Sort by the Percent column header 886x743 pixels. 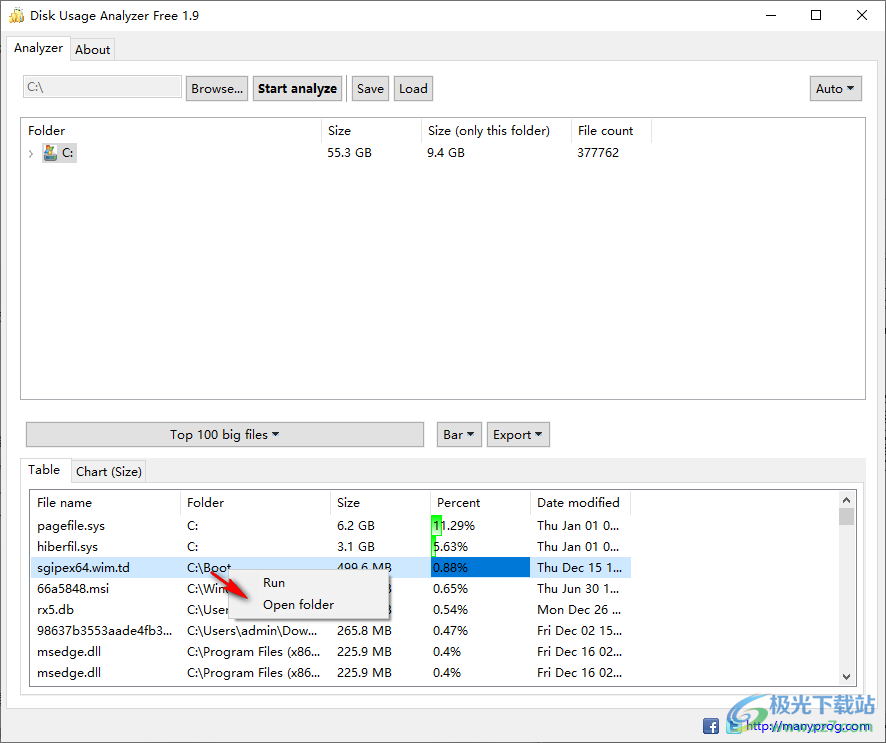point(480,502)
